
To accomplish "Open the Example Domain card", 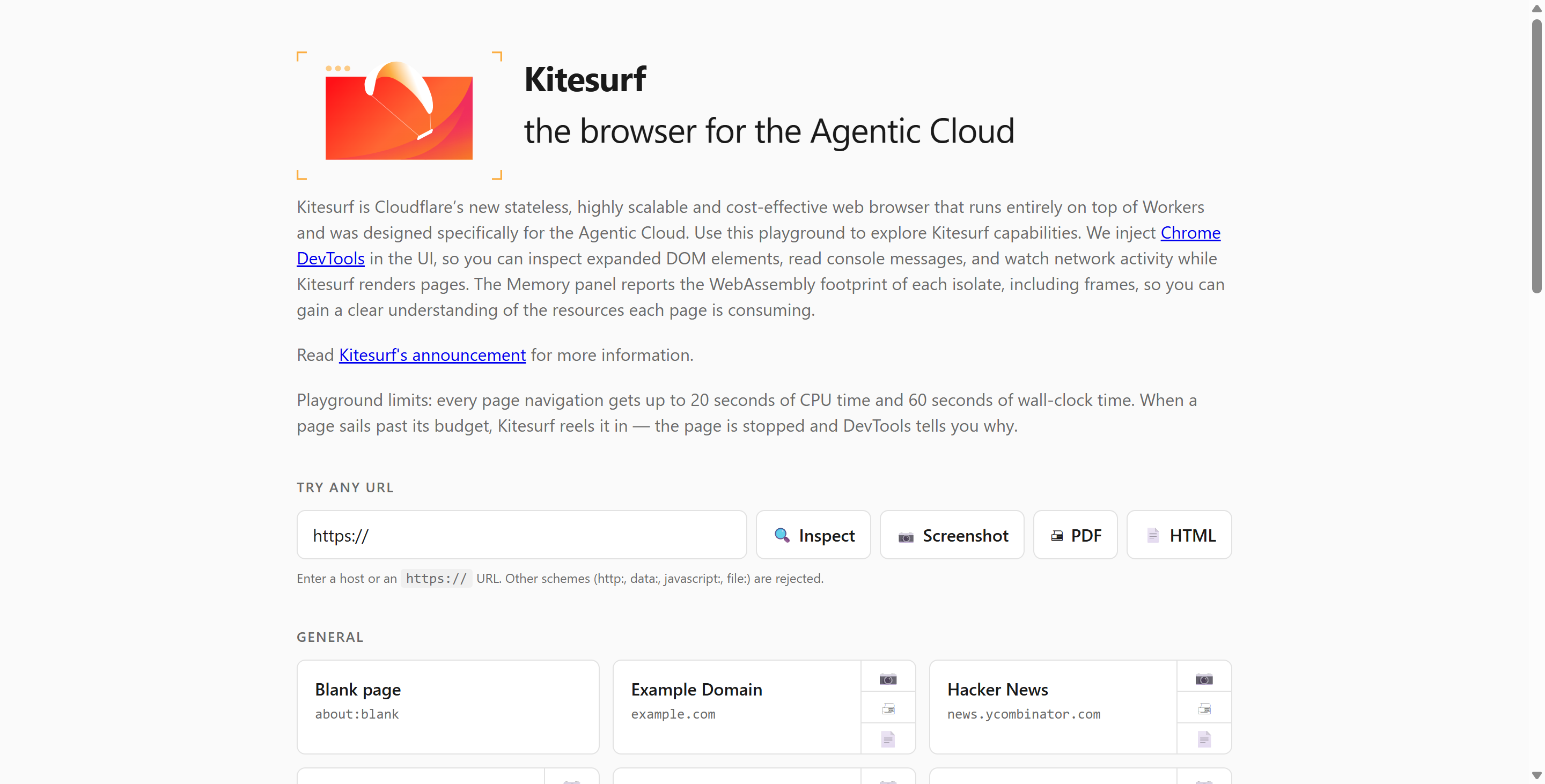I will pos(737,707).
